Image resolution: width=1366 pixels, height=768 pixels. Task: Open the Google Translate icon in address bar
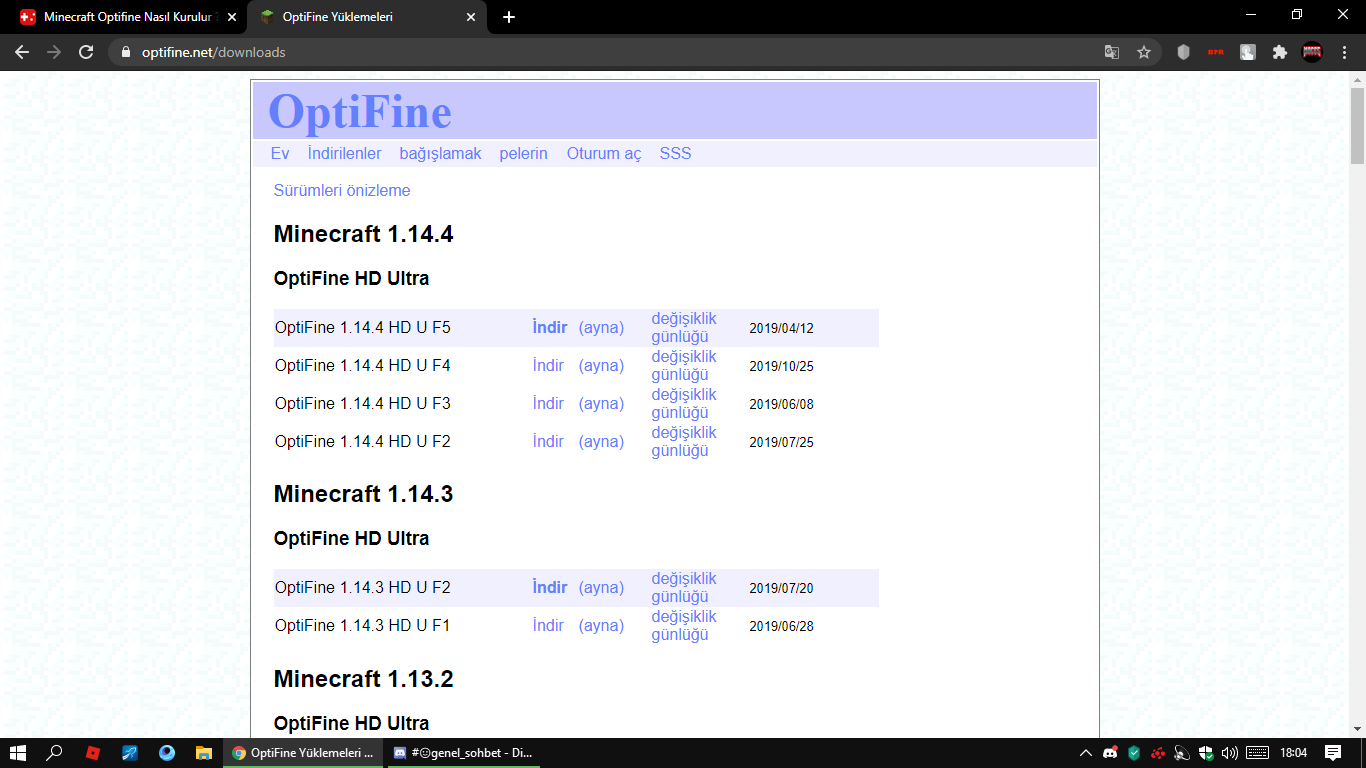1112,52
